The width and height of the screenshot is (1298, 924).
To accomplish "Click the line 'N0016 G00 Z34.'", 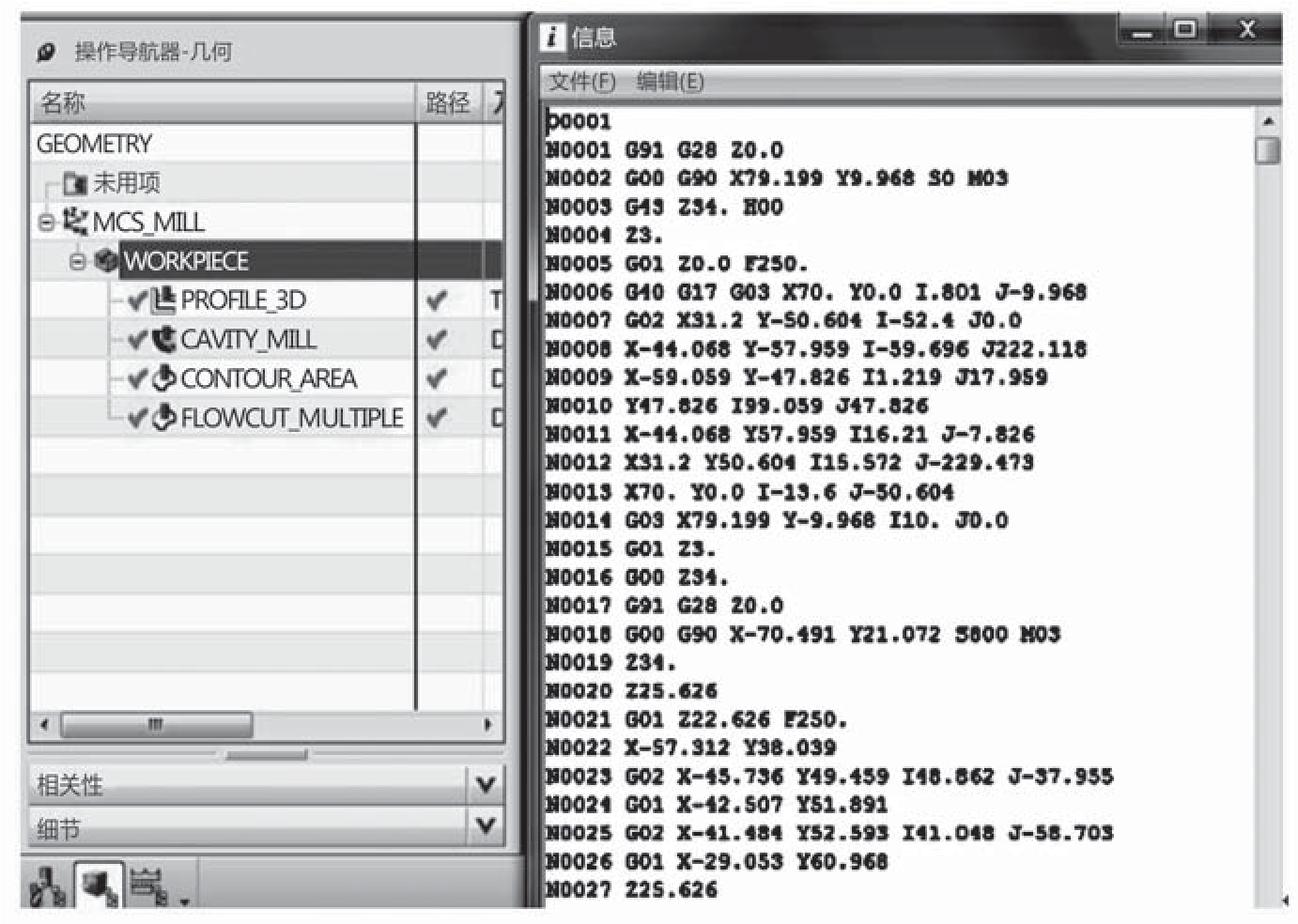I will [x=638, y=577].
